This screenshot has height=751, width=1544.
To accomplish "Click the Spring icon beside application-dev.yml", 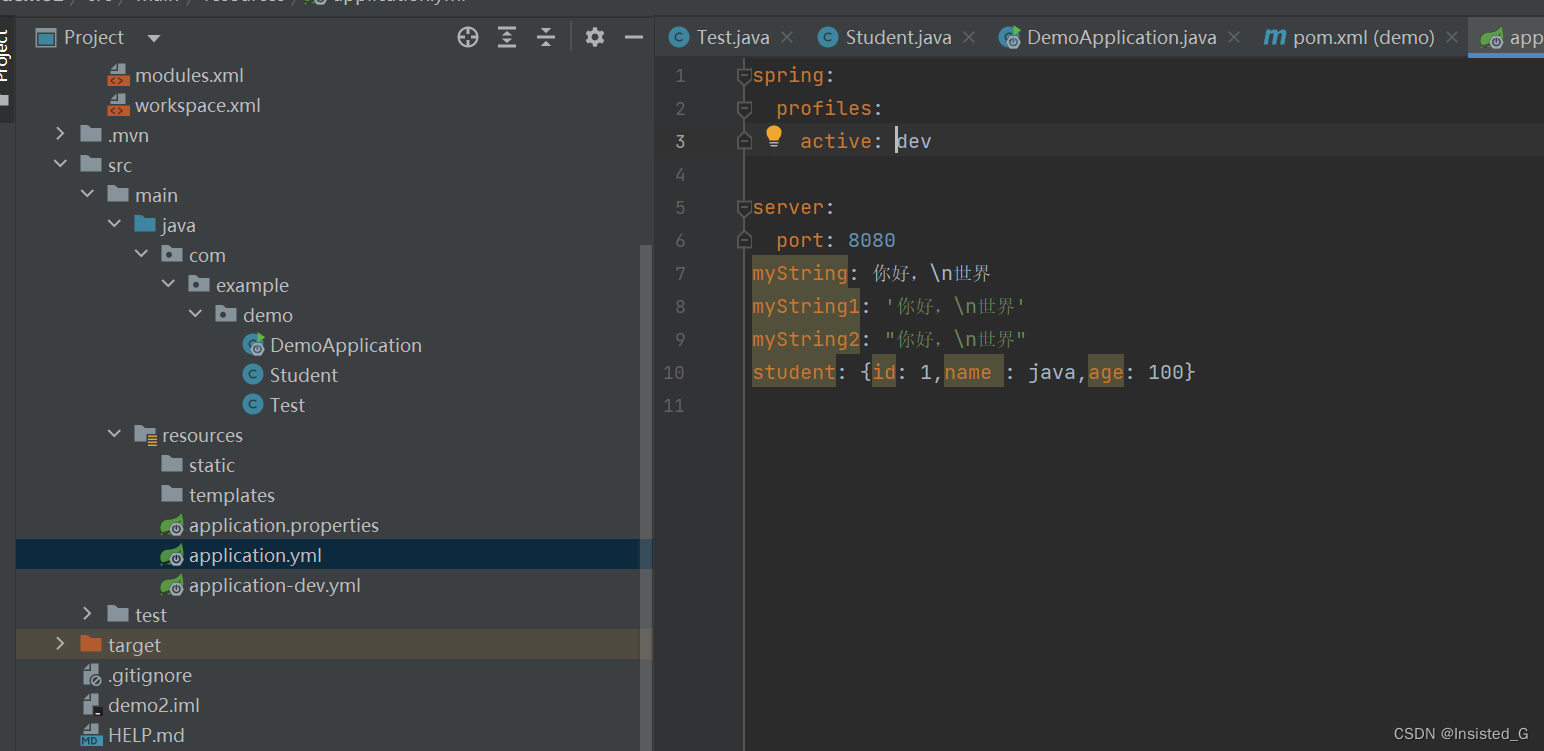I will [x=172, y=585].
